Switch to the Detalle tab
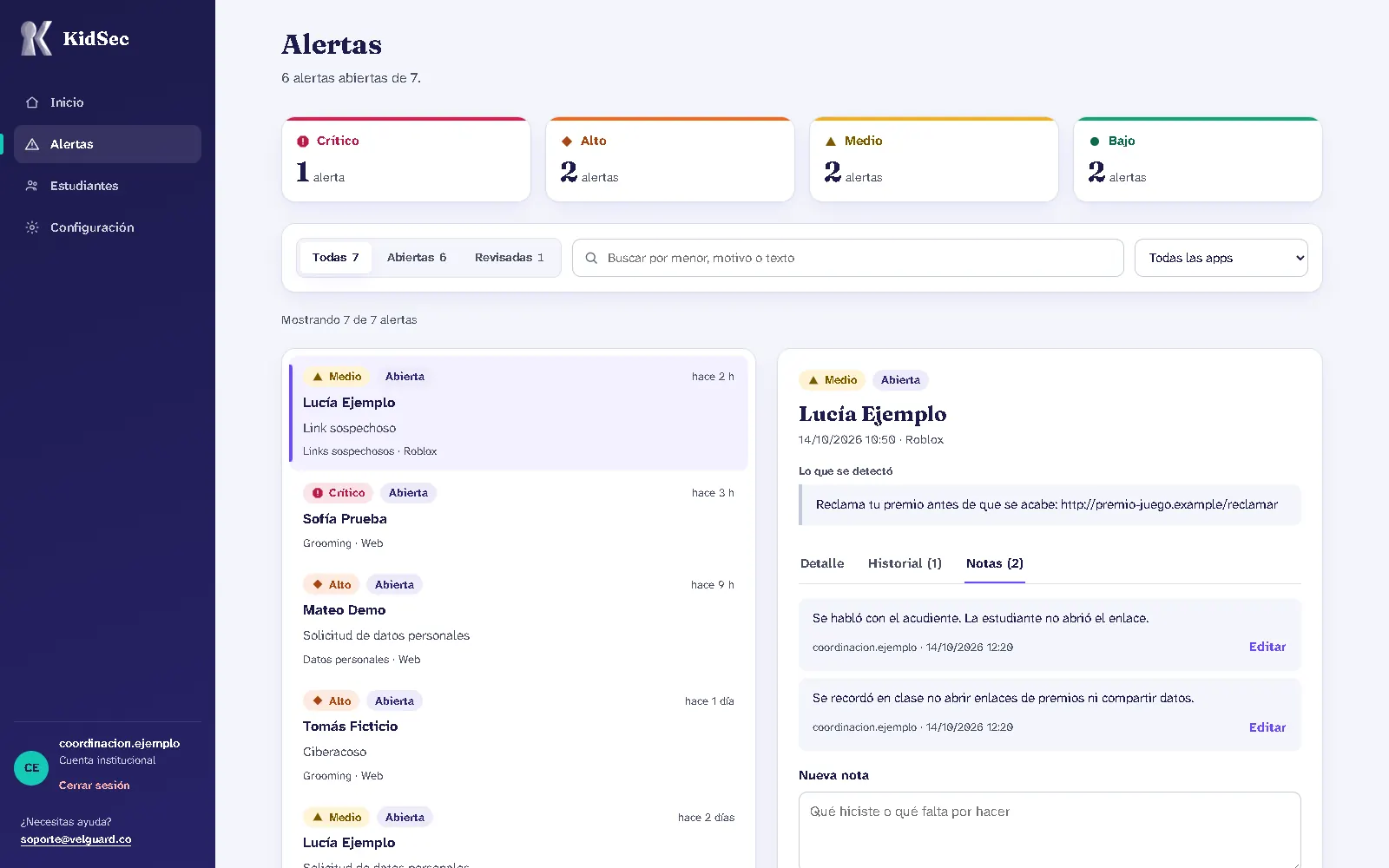The image size is (1389, 868). click(822, 563)
